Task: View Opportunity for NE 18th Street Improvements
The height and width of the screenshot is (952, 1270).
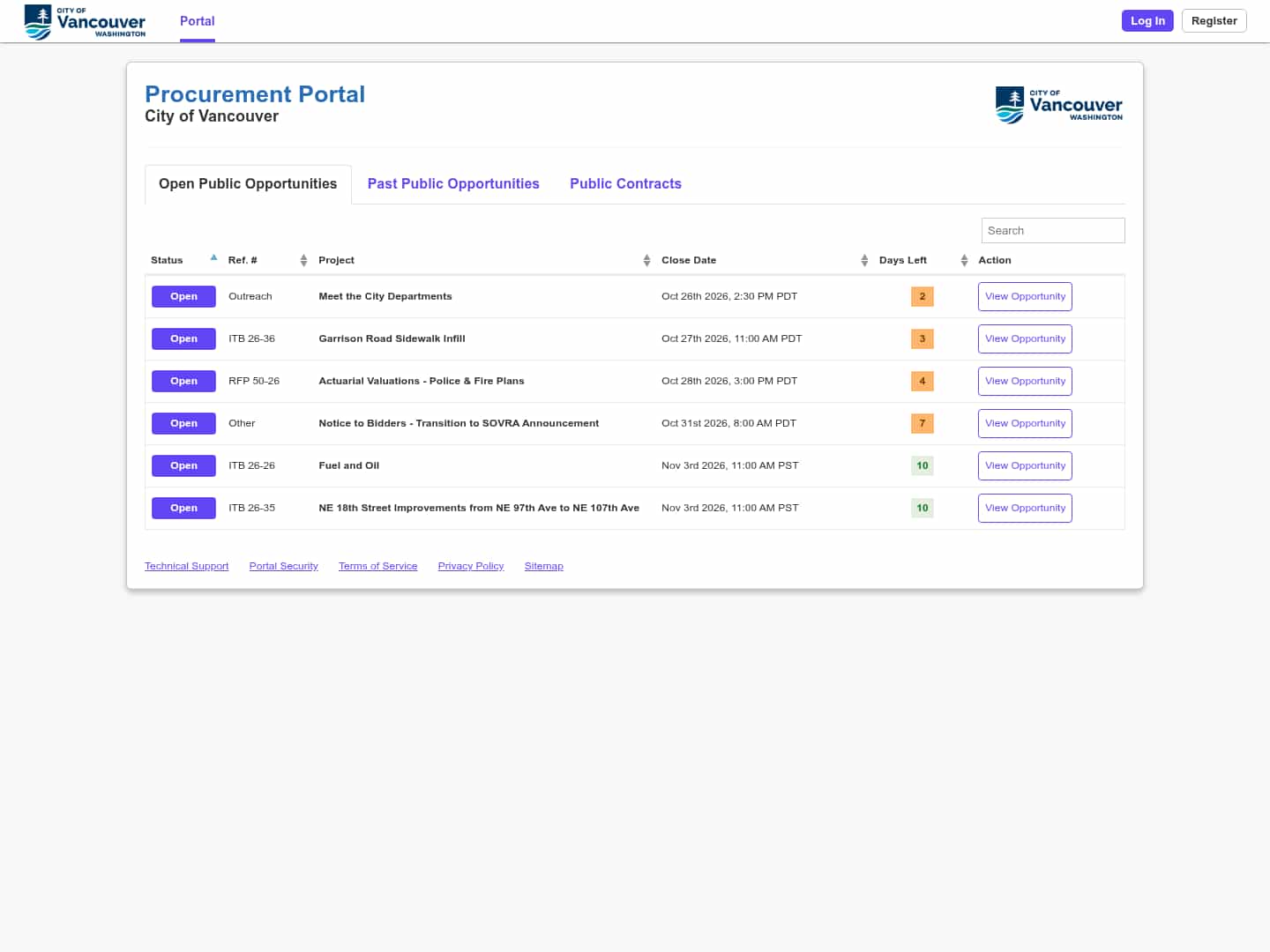Action: point(1025,508)
